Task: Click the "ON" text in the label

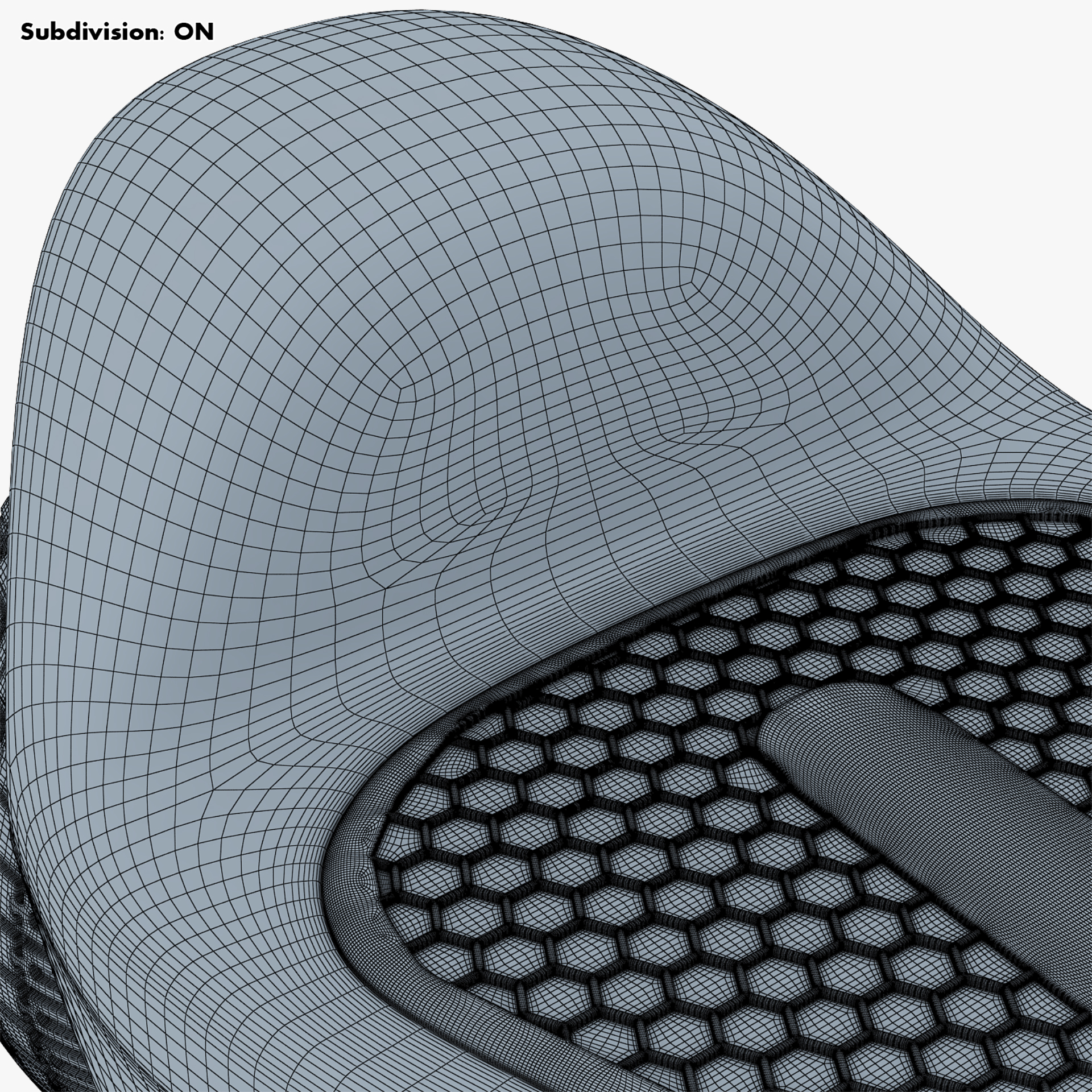Action: 193,32
